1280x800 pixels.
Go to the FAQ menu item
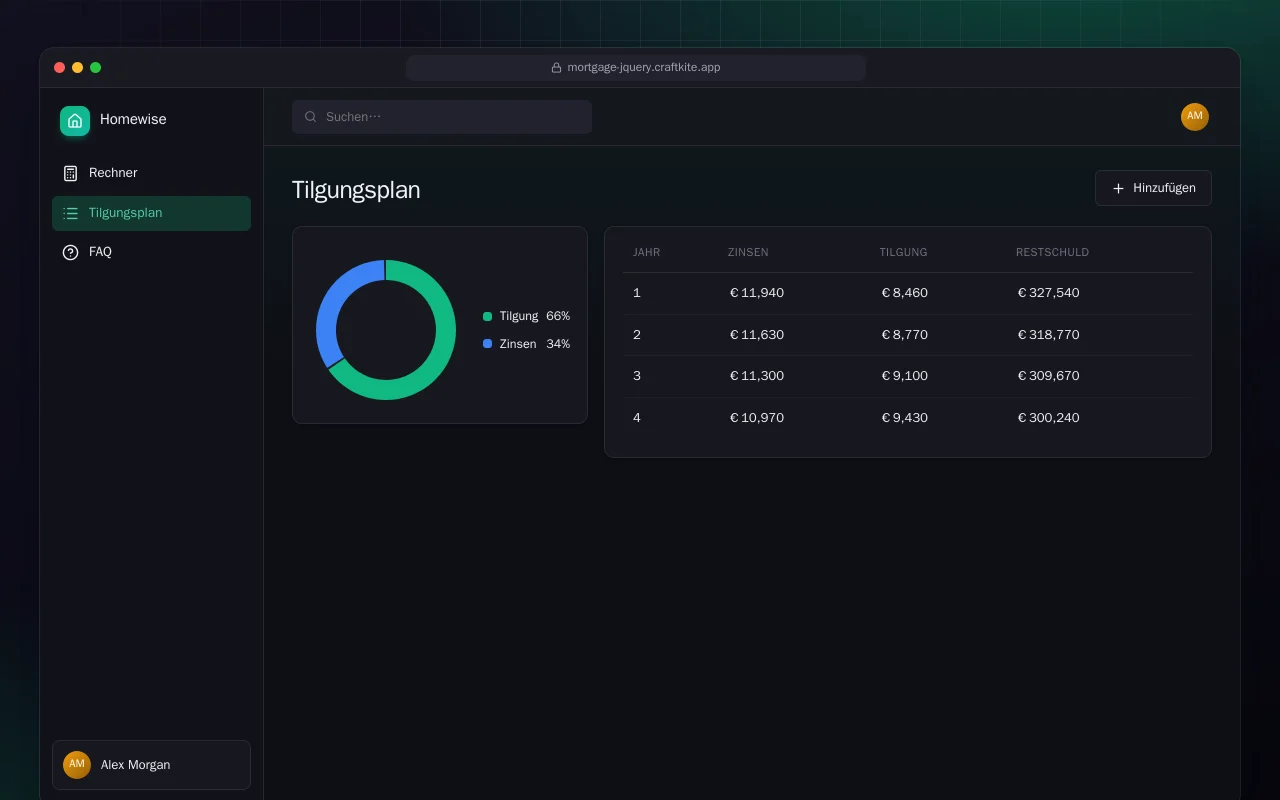click(151, 252)
